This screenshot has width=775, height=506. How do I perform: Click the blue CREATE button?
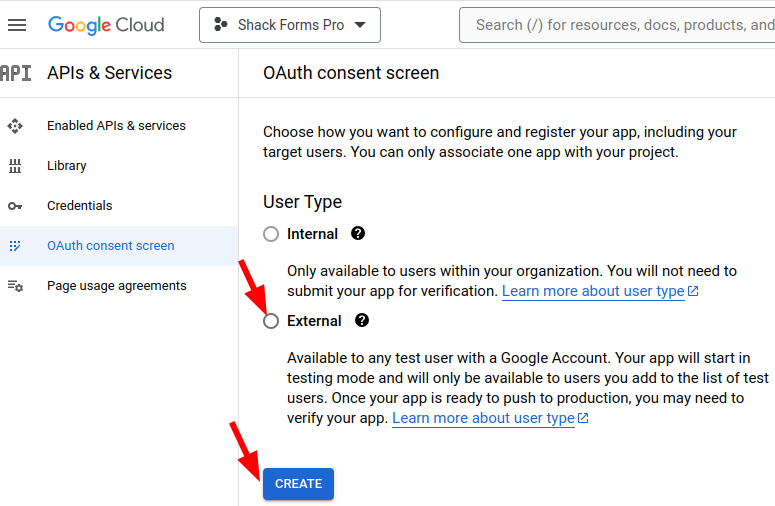tap(299, 484)
